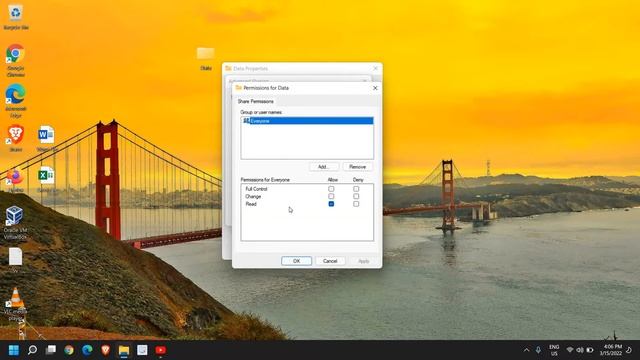
Task: Open Microsoft Edge desktop shortcut
Action: click(x=16, y=100)
